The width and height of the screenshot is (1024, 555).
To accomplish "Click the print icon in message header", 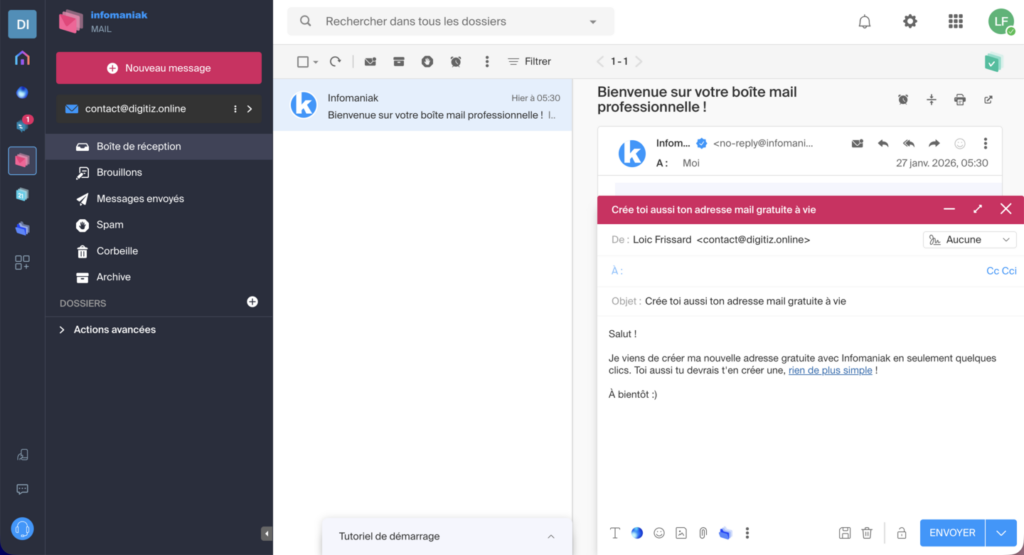I will 959,100.
